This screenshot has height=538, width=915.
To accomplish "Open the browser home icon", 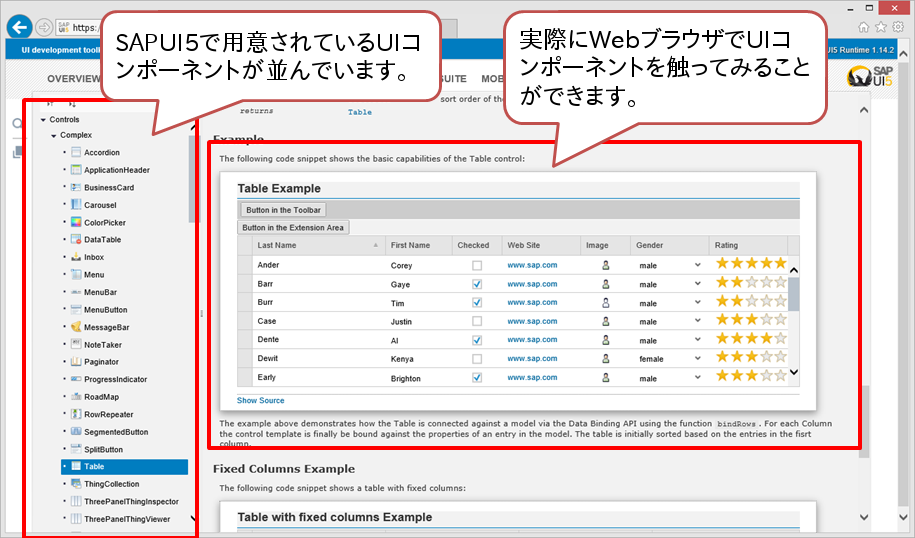I will pos(864,27).
